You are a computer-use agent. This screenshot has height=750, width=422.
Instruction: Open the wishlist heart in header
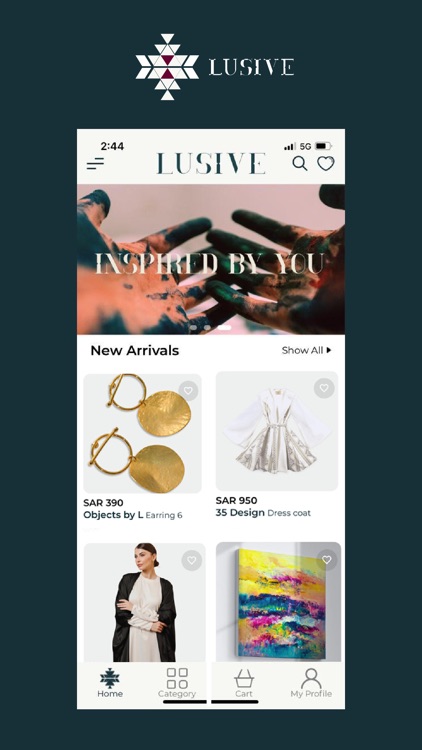(326, 164)
